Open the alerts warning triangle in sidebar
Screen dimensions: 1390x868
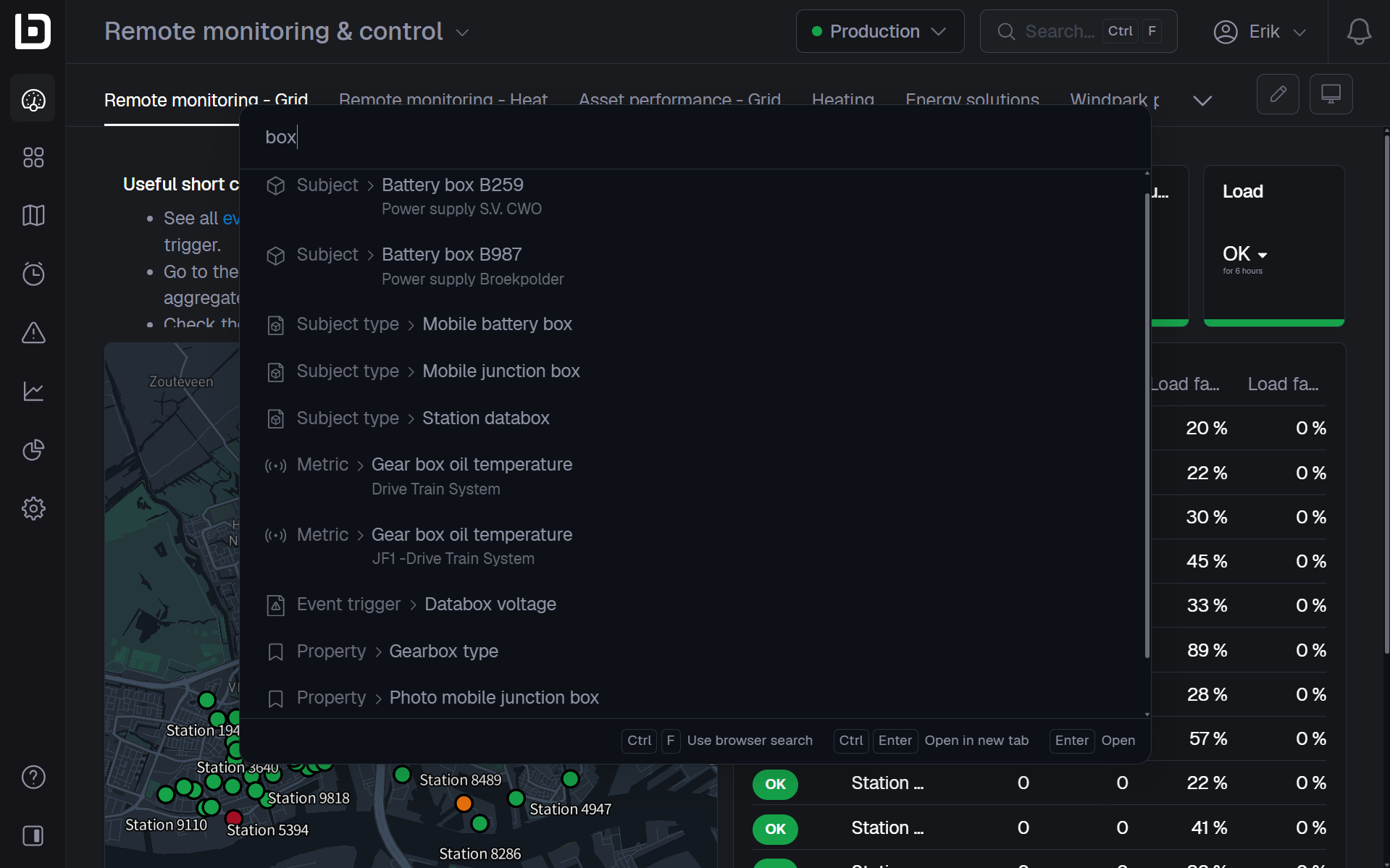33,333
